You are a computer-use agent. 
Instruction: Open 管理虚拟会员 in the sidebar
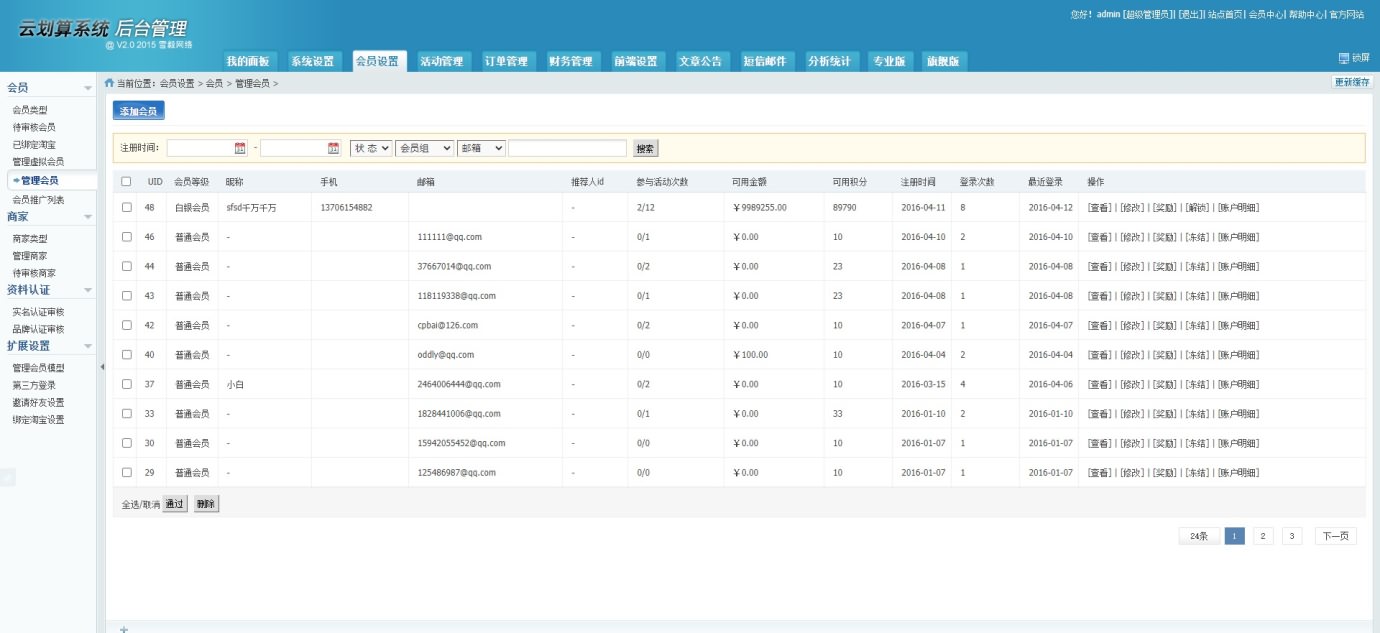[38, 162]
